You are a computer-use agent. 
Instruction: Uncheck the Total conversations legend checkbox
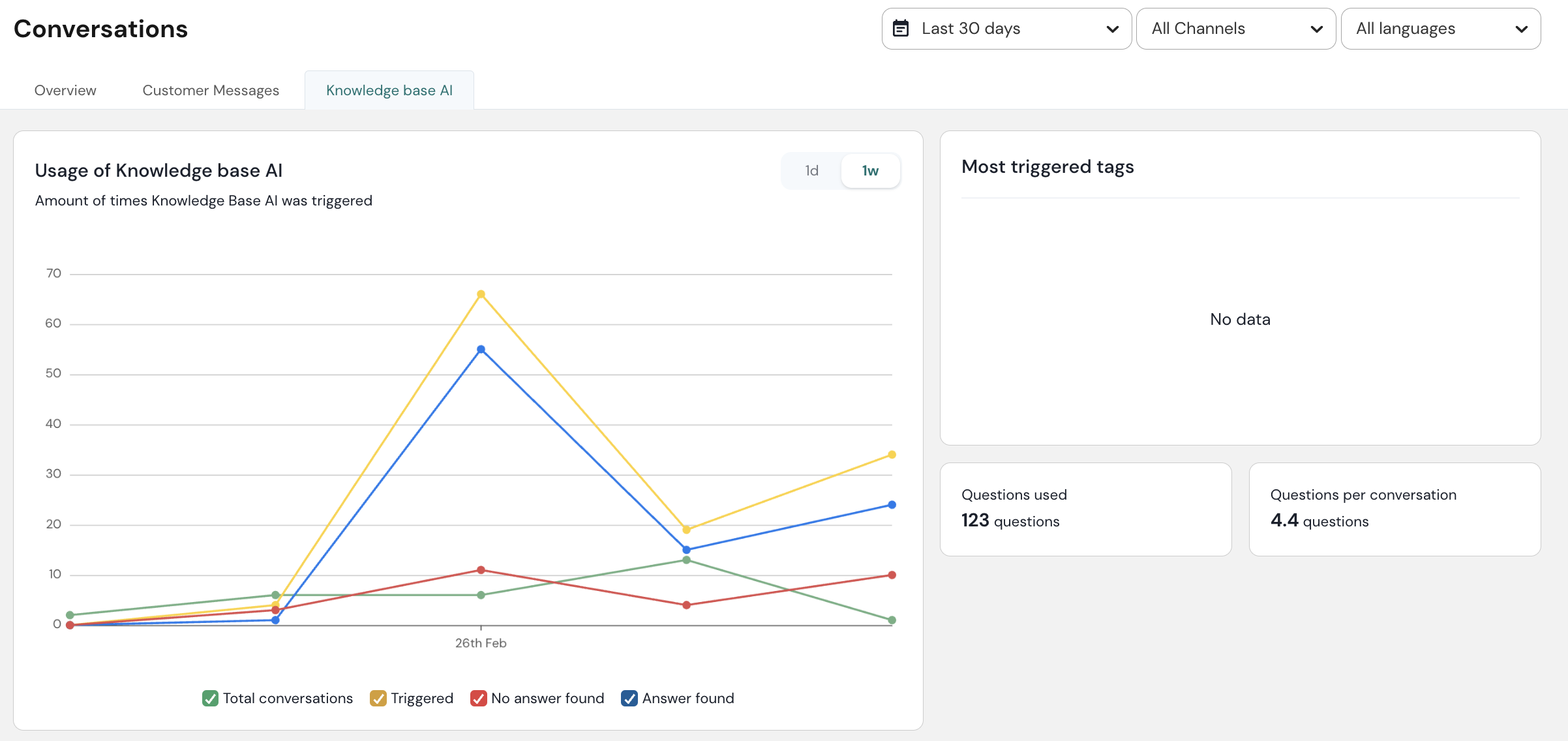pyautogui.click(x=210, y=699)
